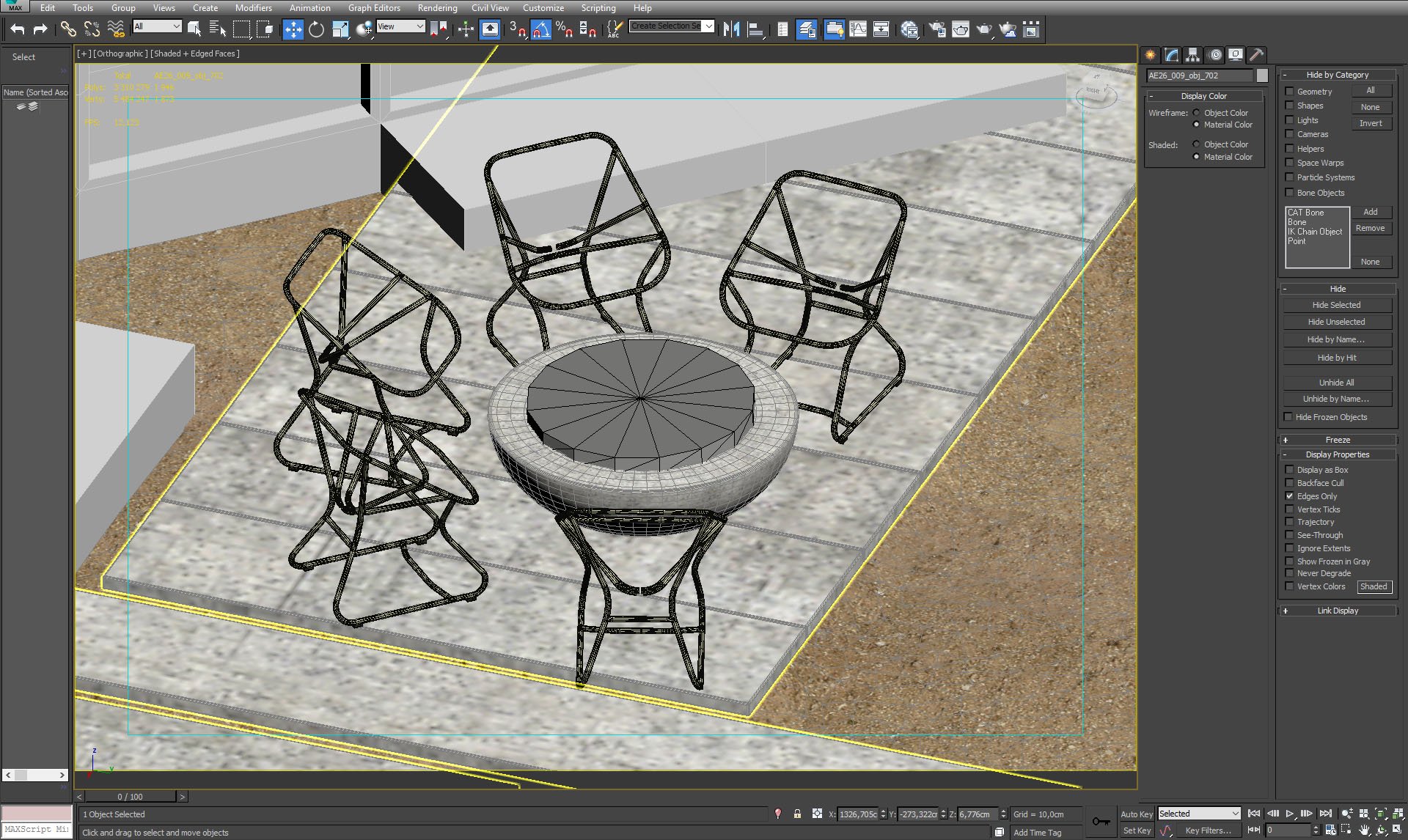Screen dimensions: 1408x840
Task: Open the selection filter All dropdown
Action: tap(157, 26)
